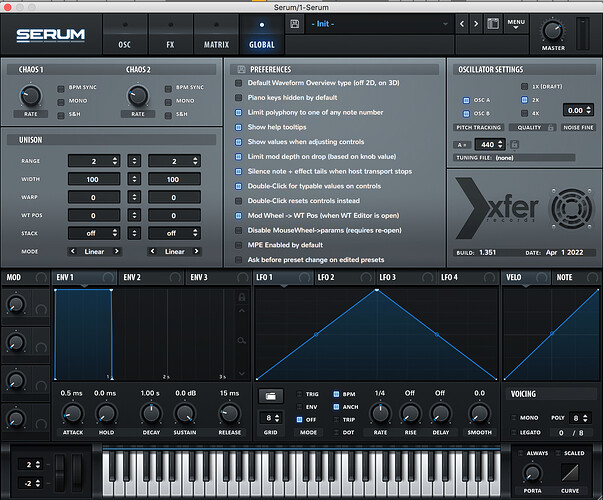The width and height of the screenshot is (603, 500).
Task: Enable the voicing MONO checkbox
Action: 514,418
